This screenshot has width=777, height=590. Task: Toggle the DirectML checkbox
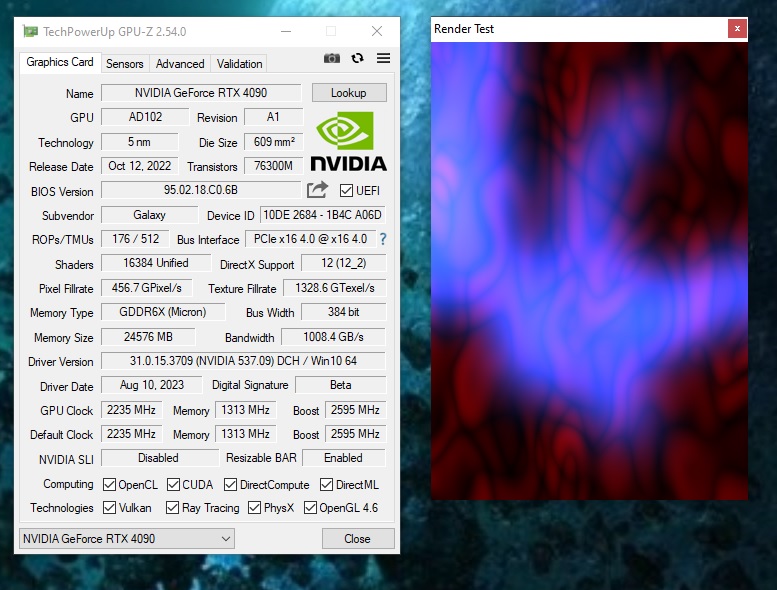click(326, 484)
